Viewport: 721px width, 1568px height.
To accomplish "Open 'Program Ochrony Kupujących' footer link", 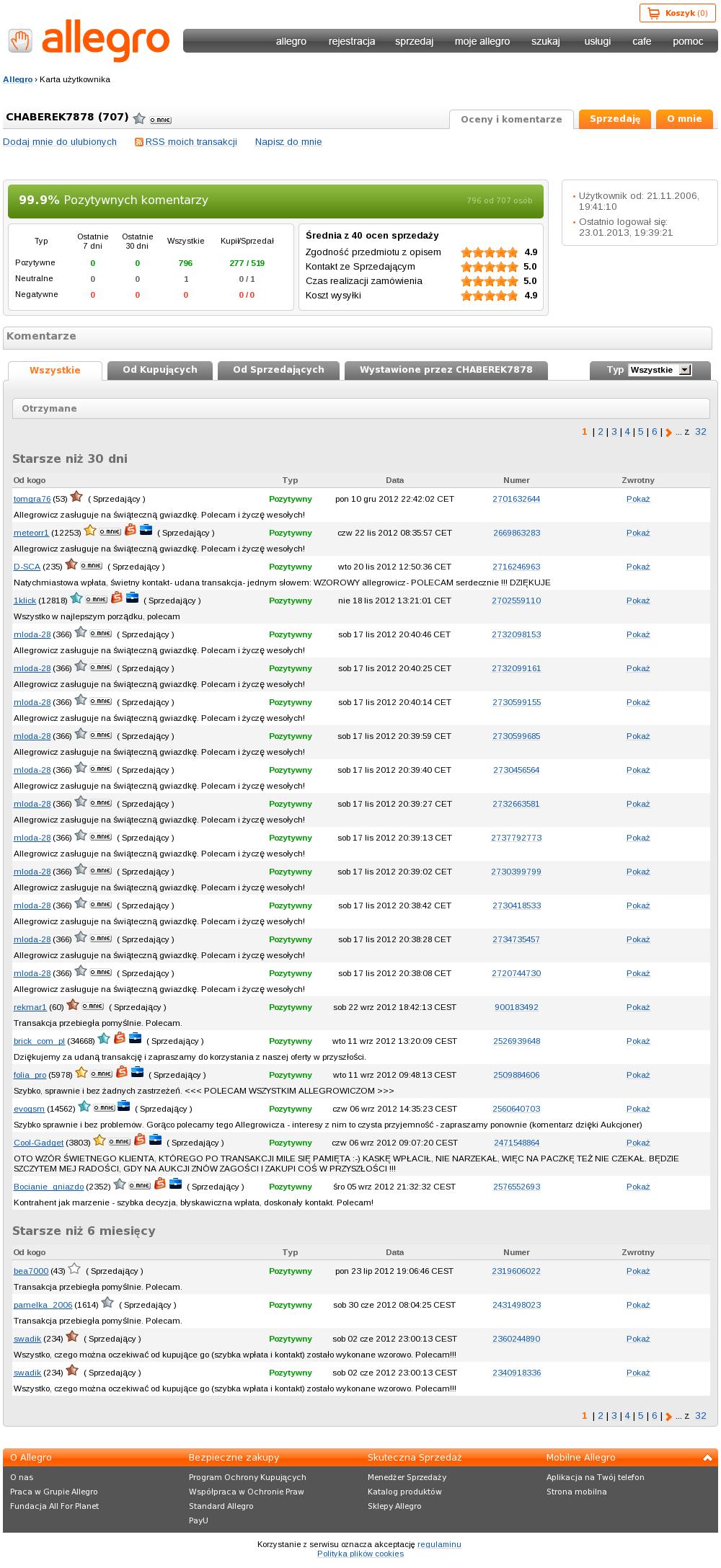I will [247, 1477].
